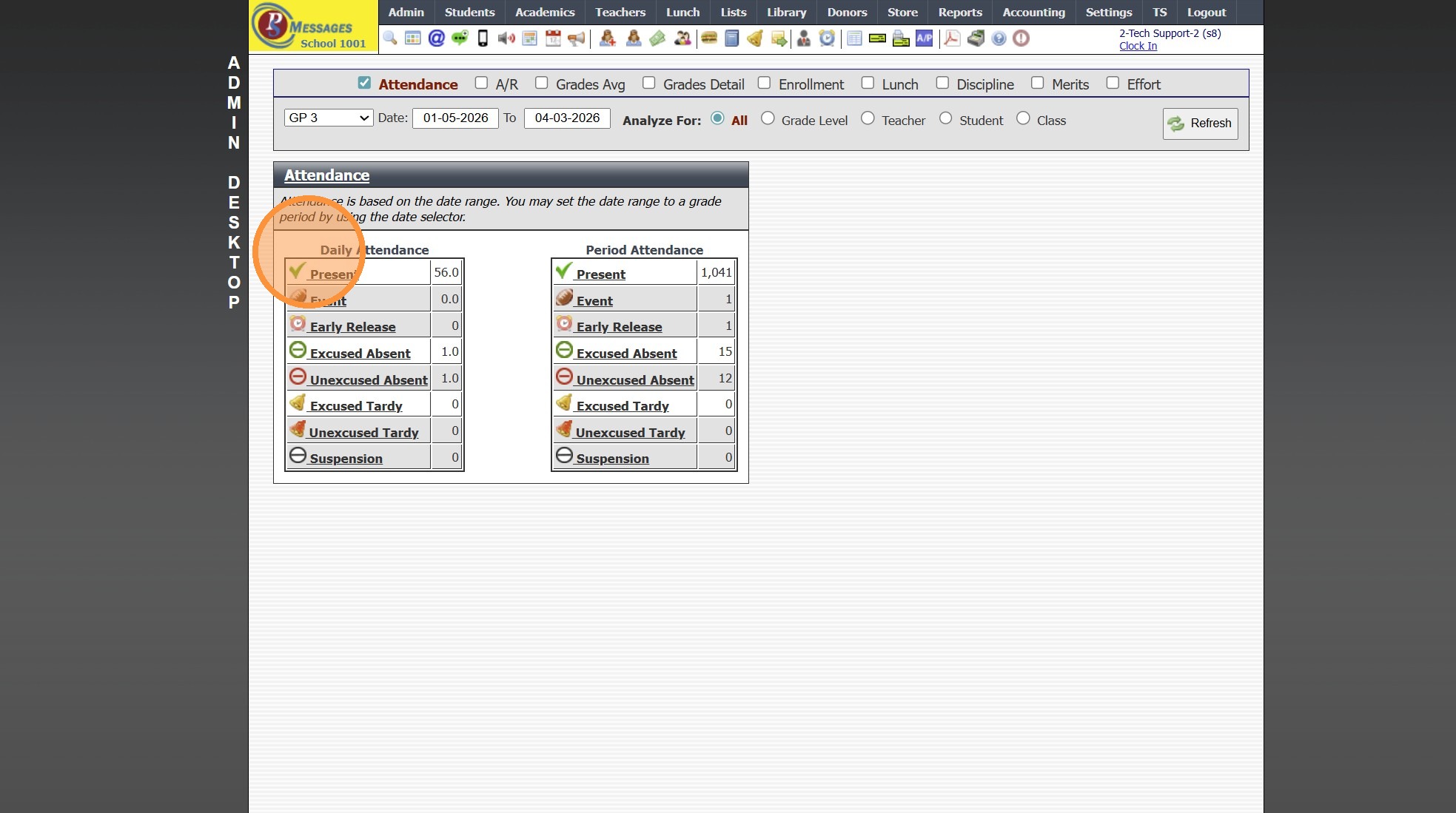Click the mobile phone icon in toolbar

483,38
